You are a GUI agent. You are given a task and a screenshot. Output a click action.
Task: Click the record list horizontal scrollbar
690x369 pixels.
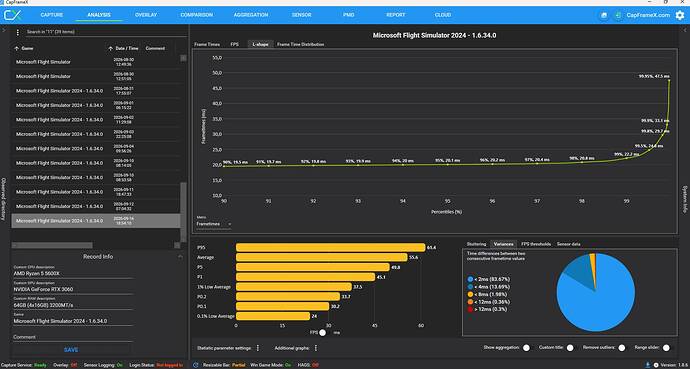click(x=52, y=245)
